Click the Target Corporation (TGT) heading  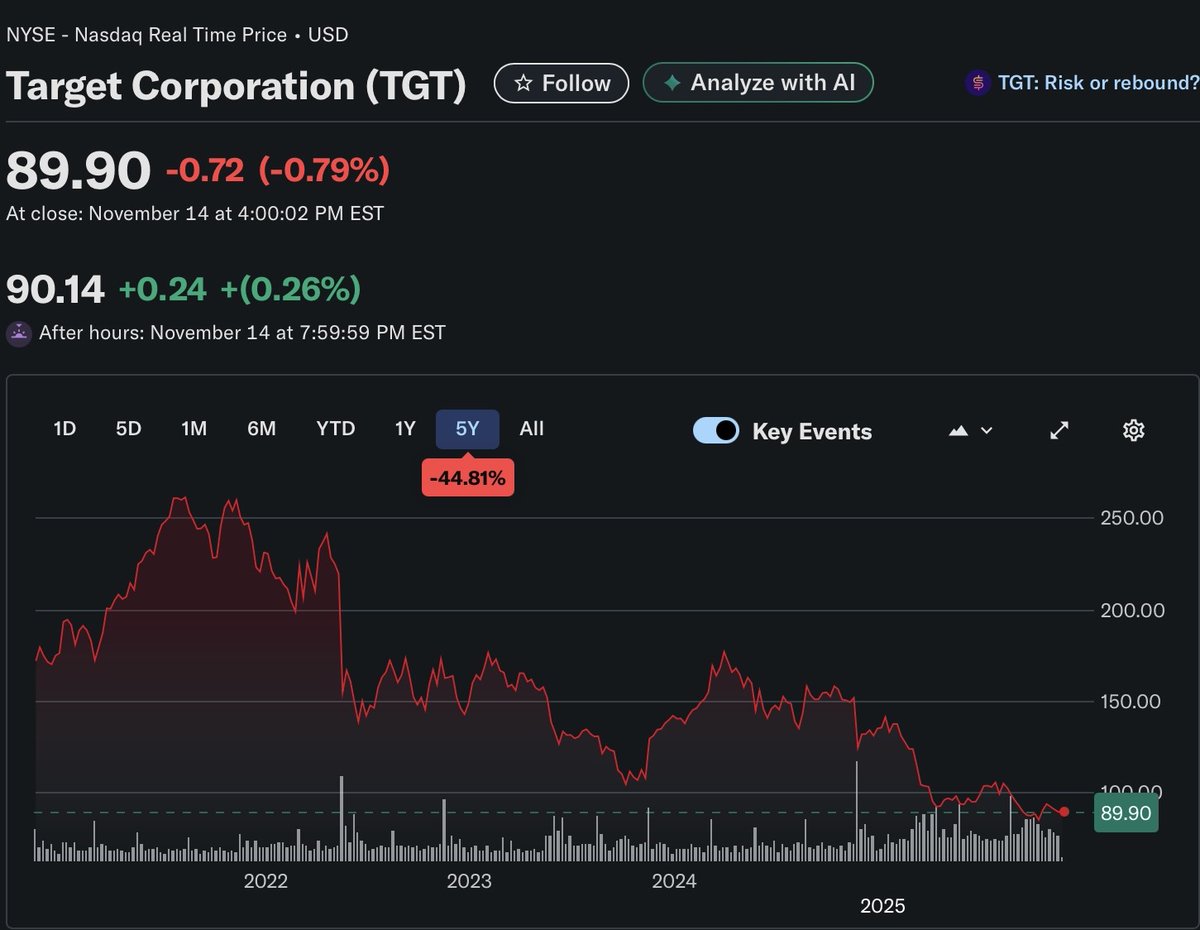(237, 86)
